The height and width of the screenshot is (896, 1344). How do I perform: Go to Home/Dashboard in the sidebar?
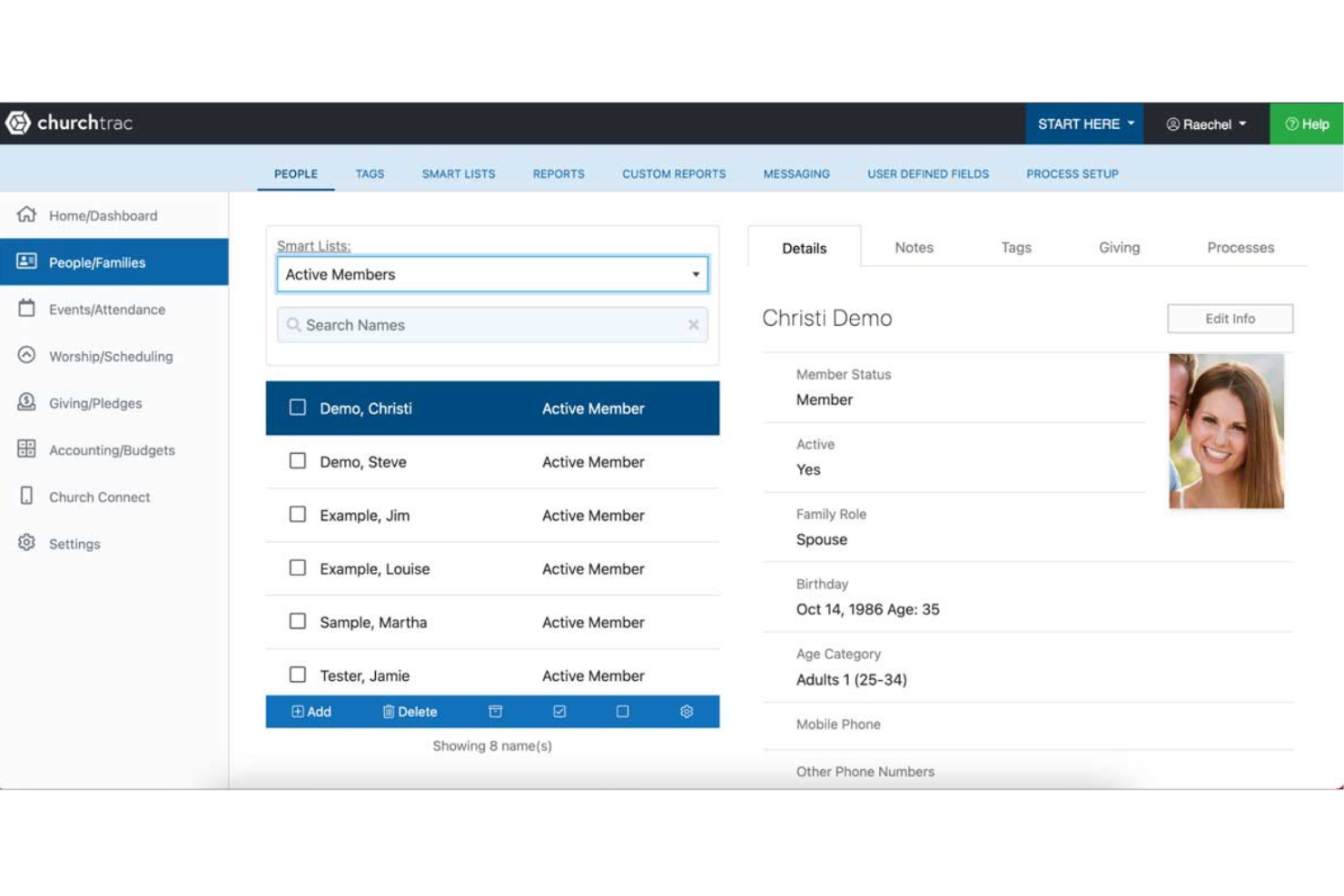coord(103,215)
